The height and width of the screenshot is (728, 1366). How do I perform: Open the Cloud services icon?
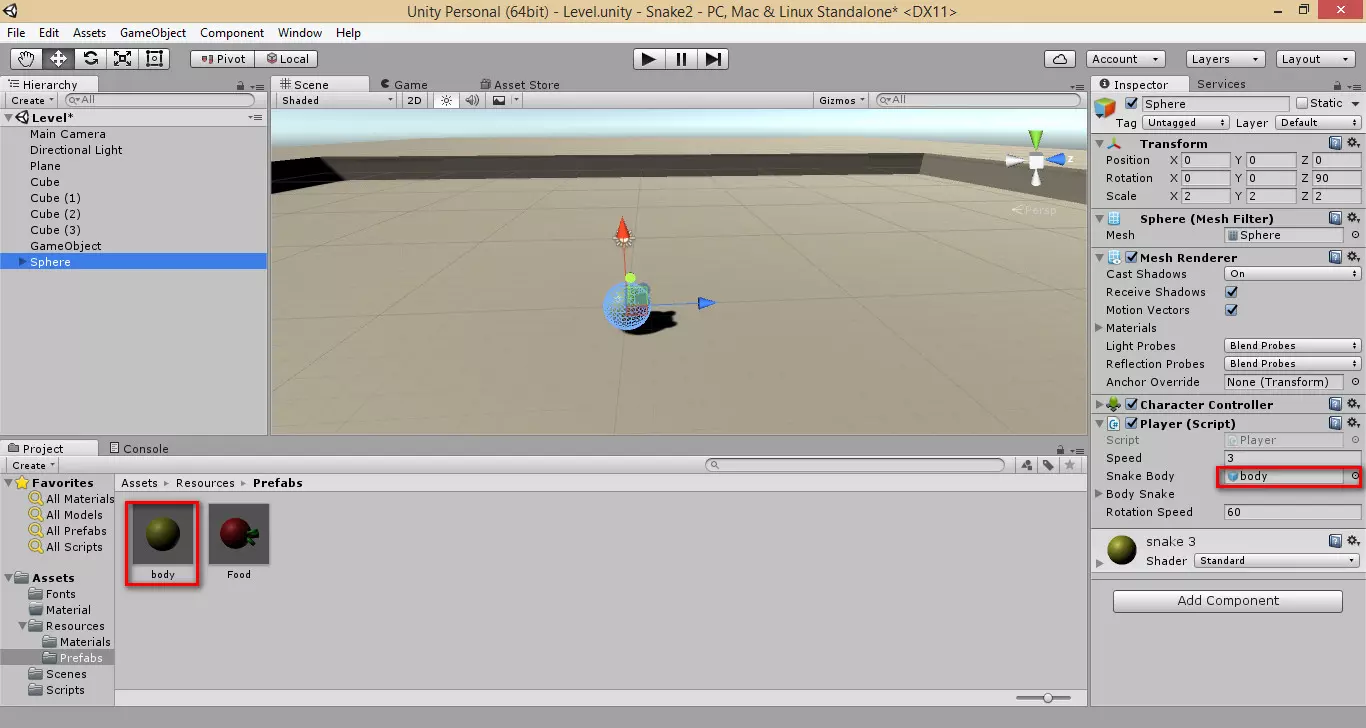[1060, 59]
